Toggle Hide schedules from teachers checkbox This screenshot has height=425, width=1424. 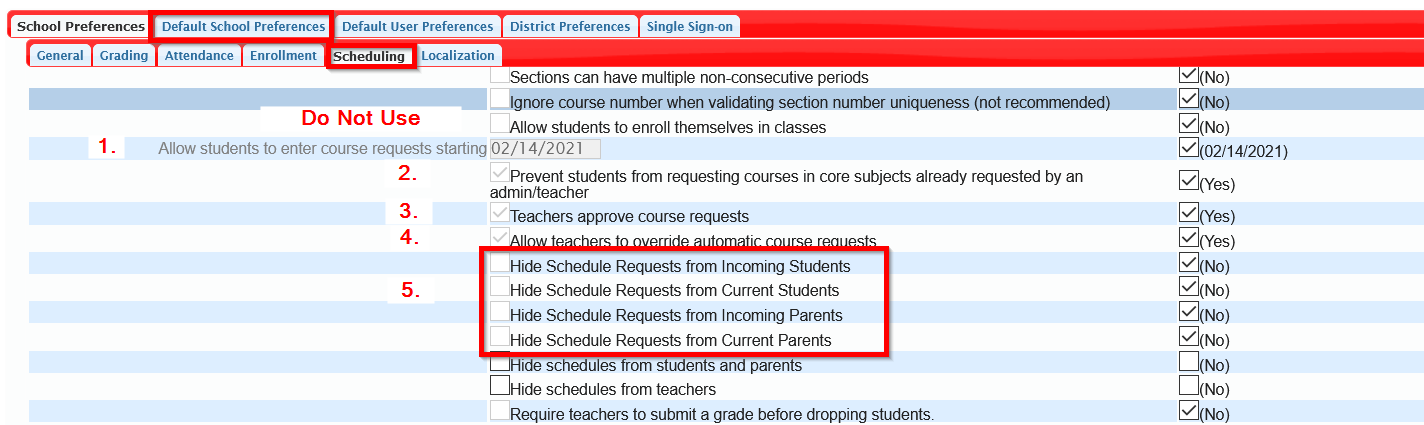coord(499,385)
